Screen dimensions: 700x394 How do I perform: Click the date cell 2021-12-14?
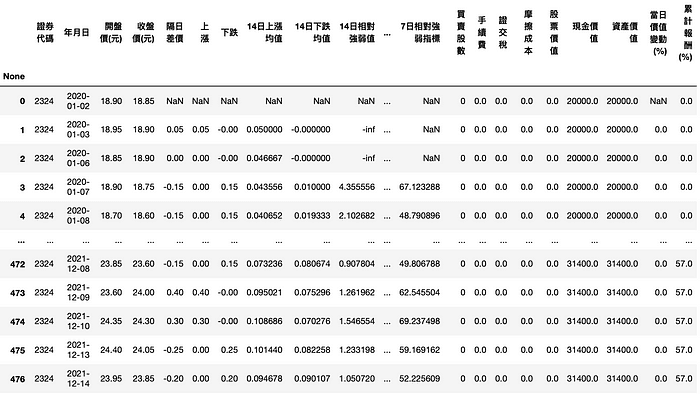click(x=78, y=378)
